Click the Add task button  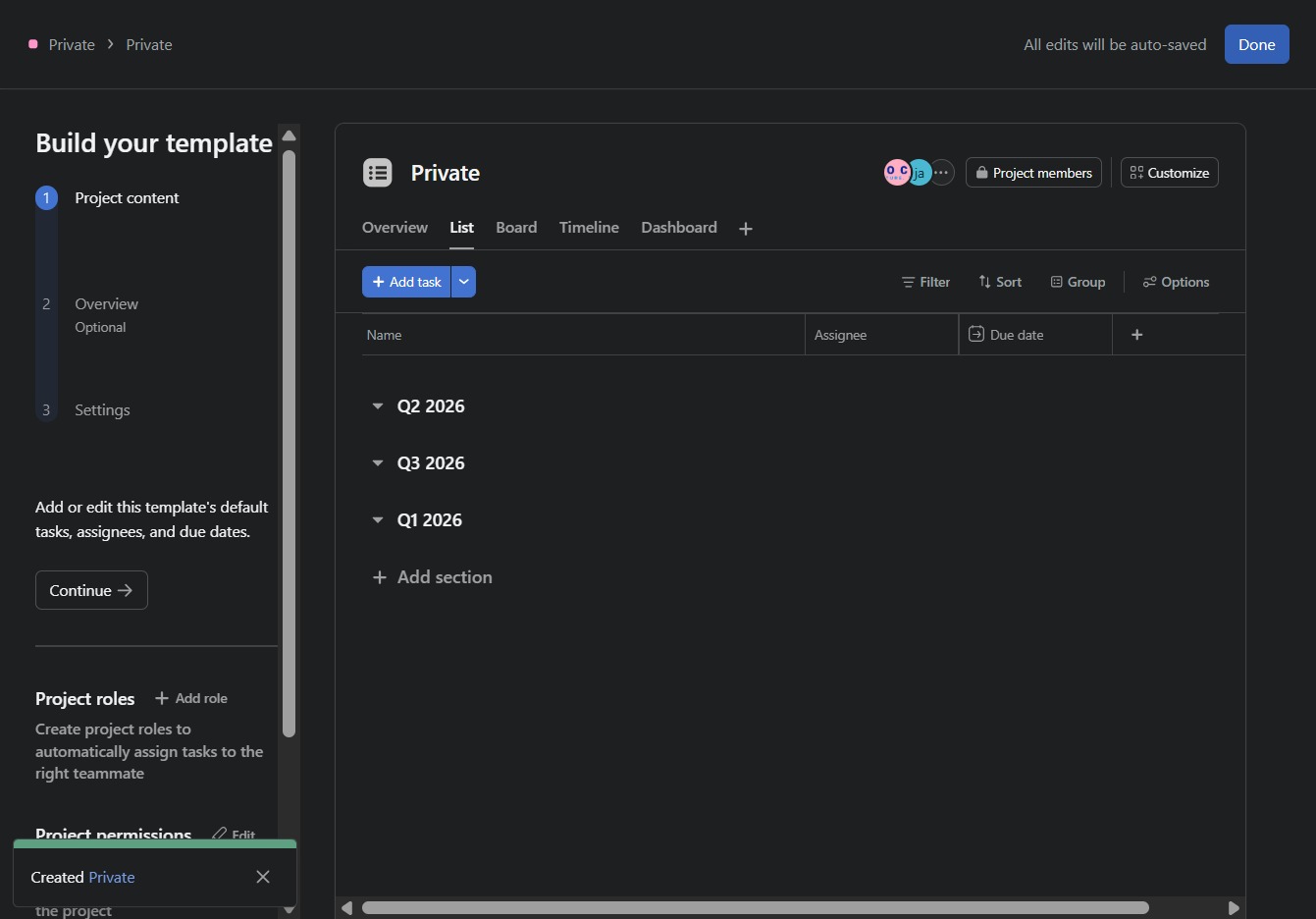406,282
